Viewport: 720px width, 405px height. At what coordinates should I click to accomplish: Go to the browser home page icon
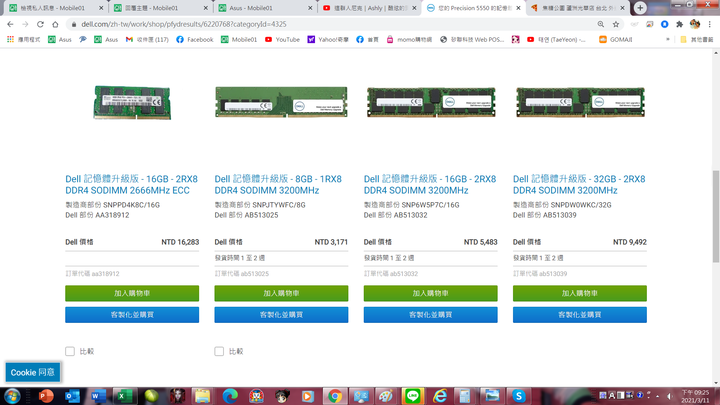[x=55, y=24]
